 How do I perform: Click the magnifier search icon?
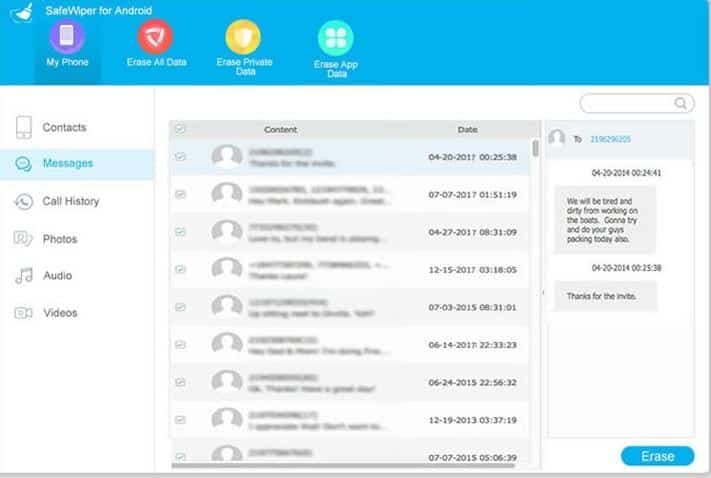pos(680,103)
